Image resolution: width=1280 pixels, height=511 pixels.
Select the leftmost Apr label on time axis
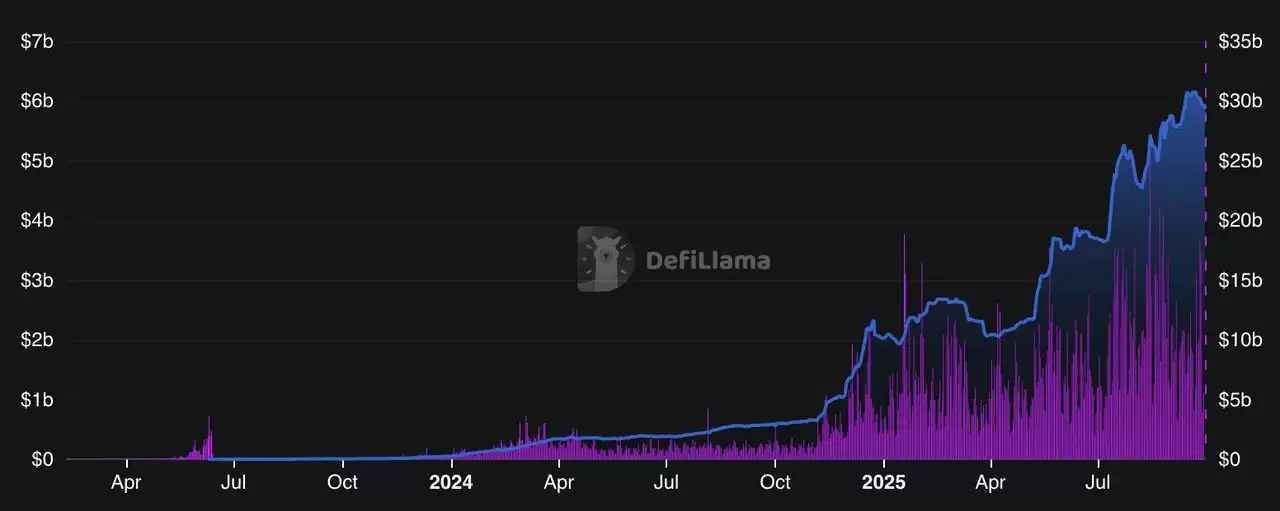(x=127, y=482)
